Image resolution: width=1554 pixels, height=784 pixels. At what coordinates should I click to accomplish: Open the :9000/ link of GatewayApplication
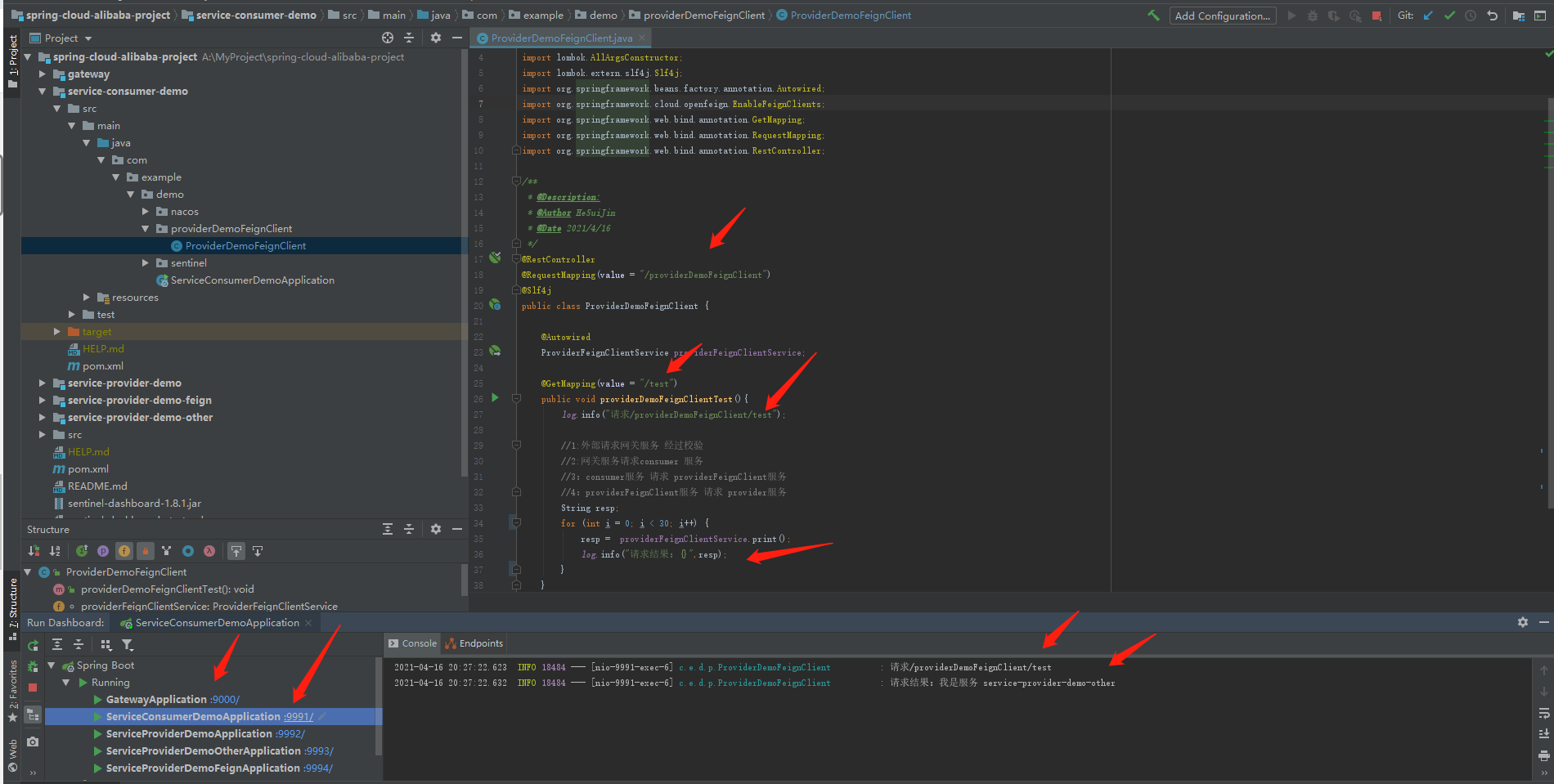225,700
